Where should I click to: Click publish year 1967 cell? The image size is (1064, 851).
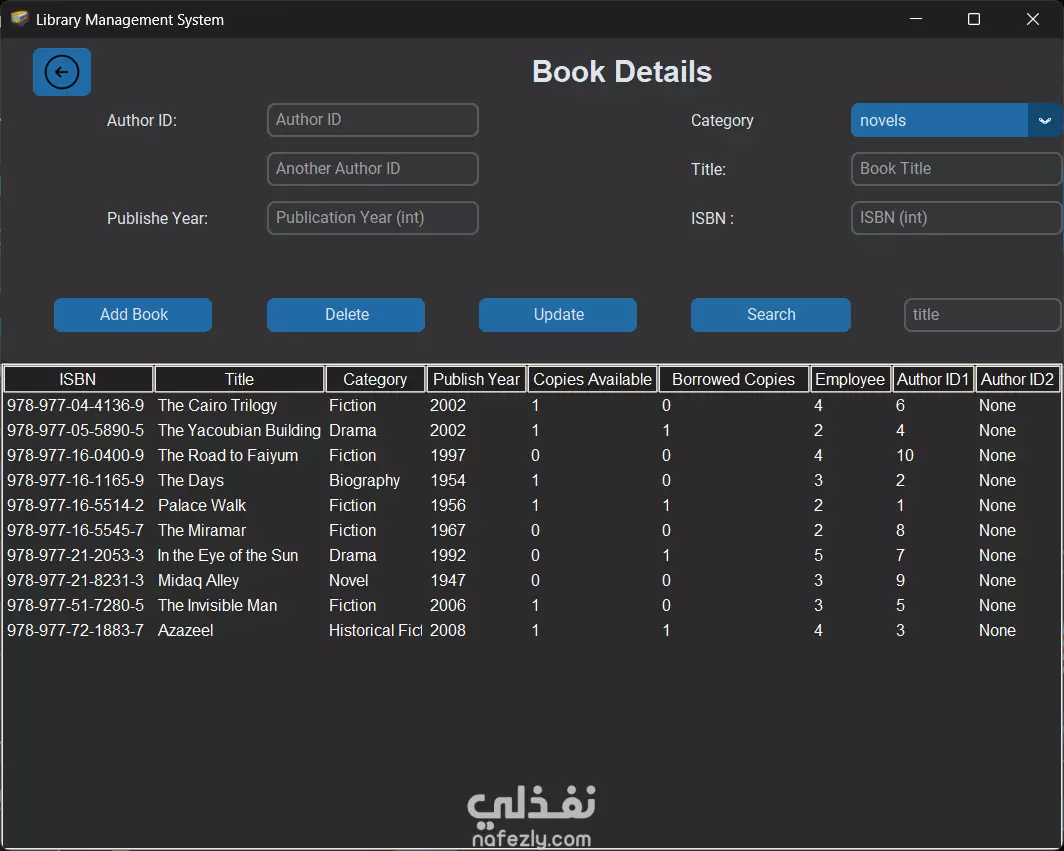point(448,531)
